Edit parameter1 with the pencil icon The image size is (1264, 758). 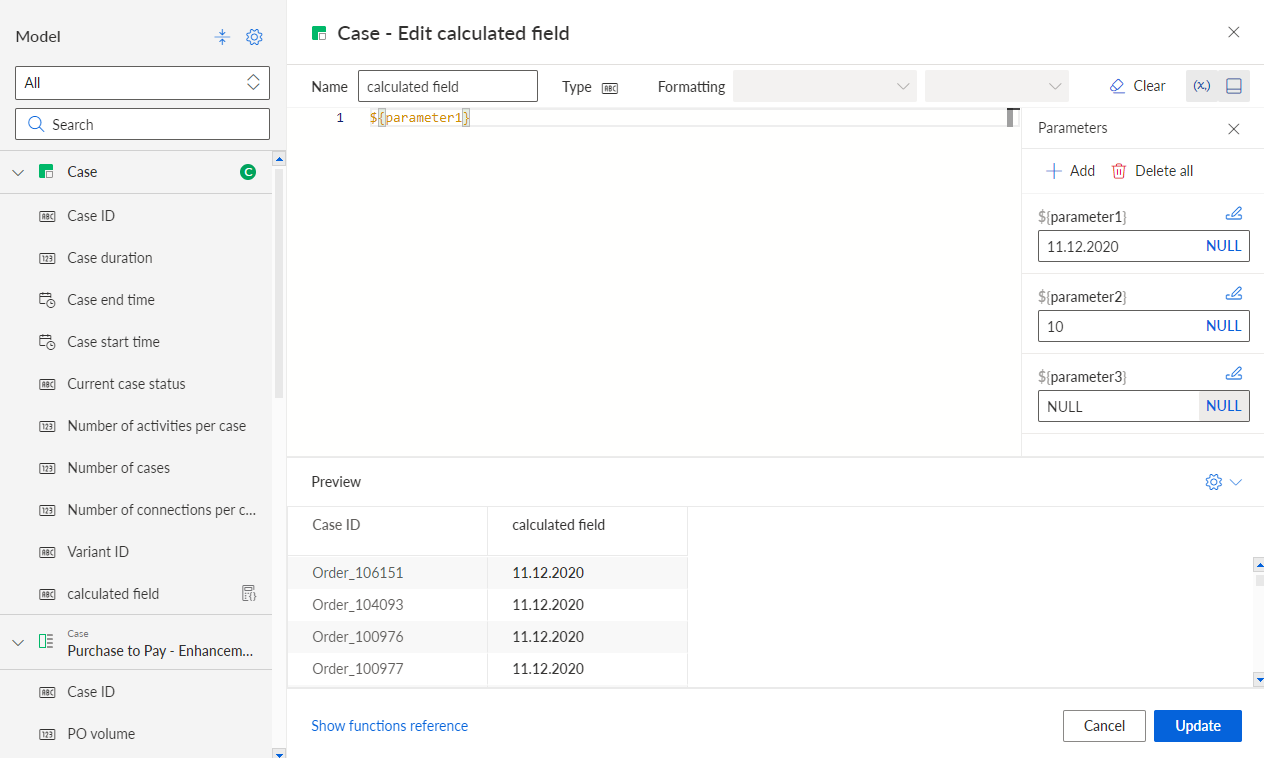[1234, 213]
